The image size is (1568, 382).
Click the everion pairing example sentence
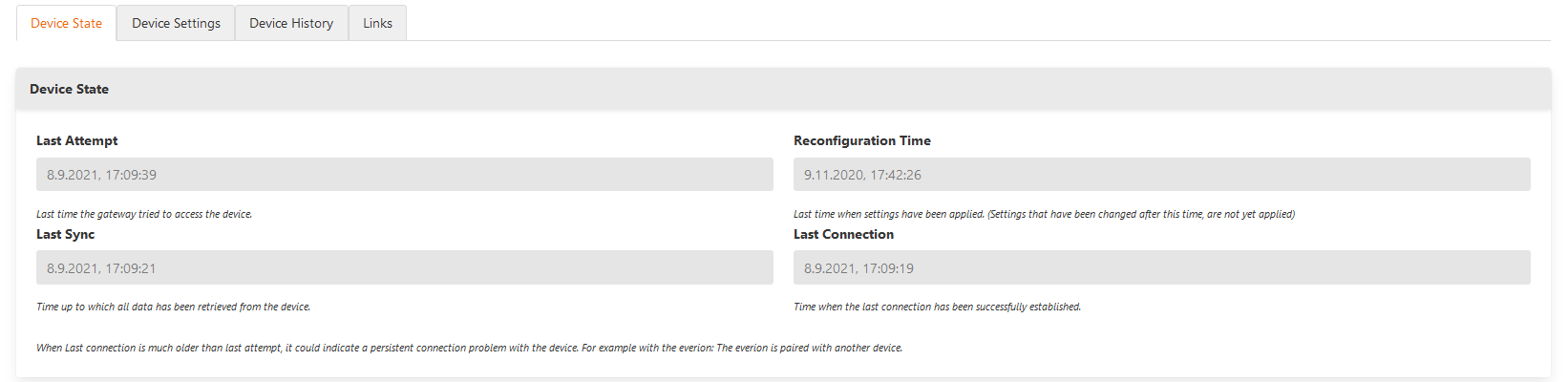(742, 348)
